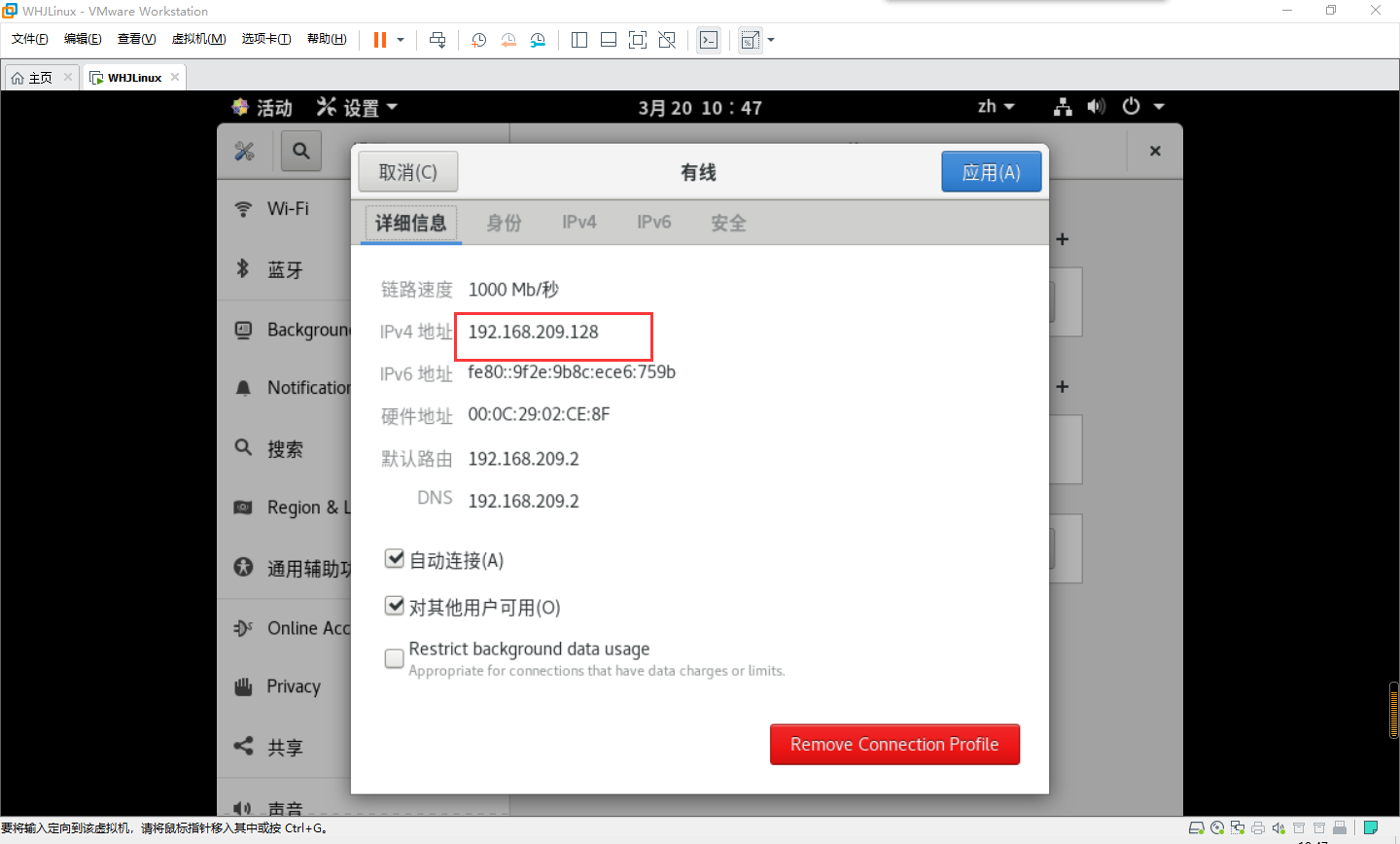This screenshot has width=1400, height=844.
Task: Switch to the IPv4 tab
Action: tap(578, 222)
